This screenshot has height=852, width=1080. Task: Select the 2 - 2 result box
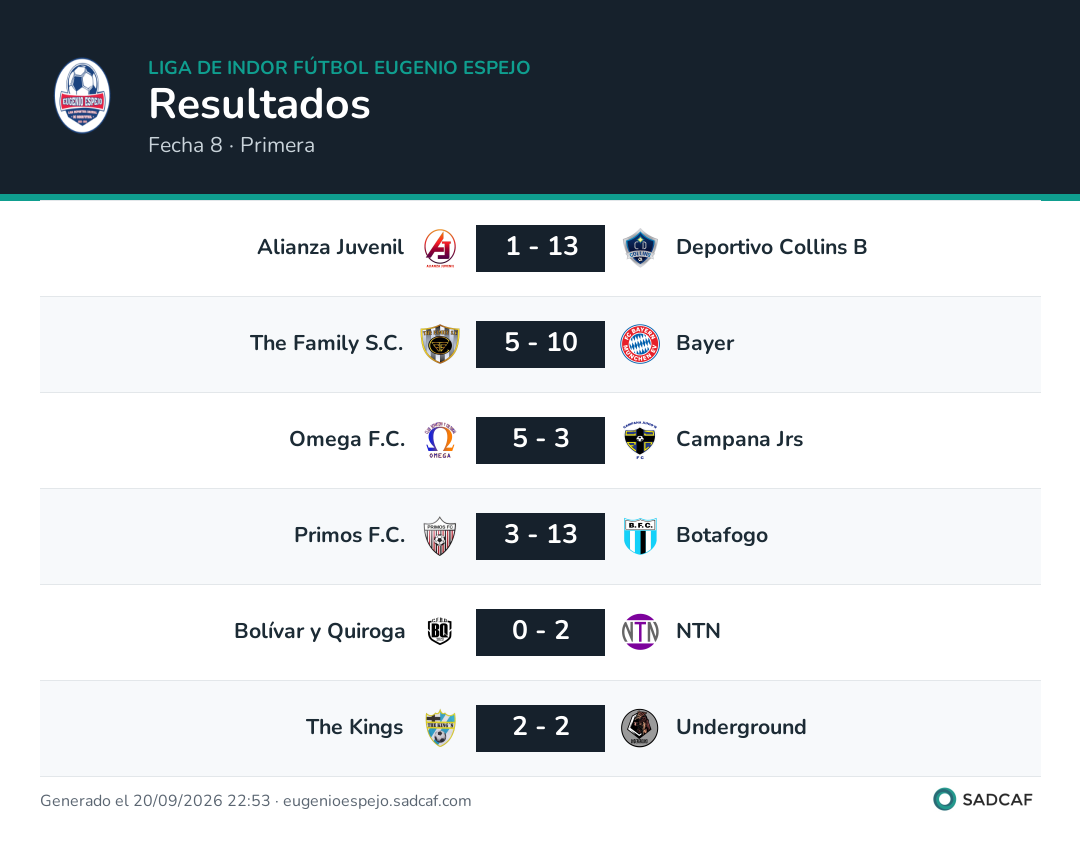click(540, 727)
